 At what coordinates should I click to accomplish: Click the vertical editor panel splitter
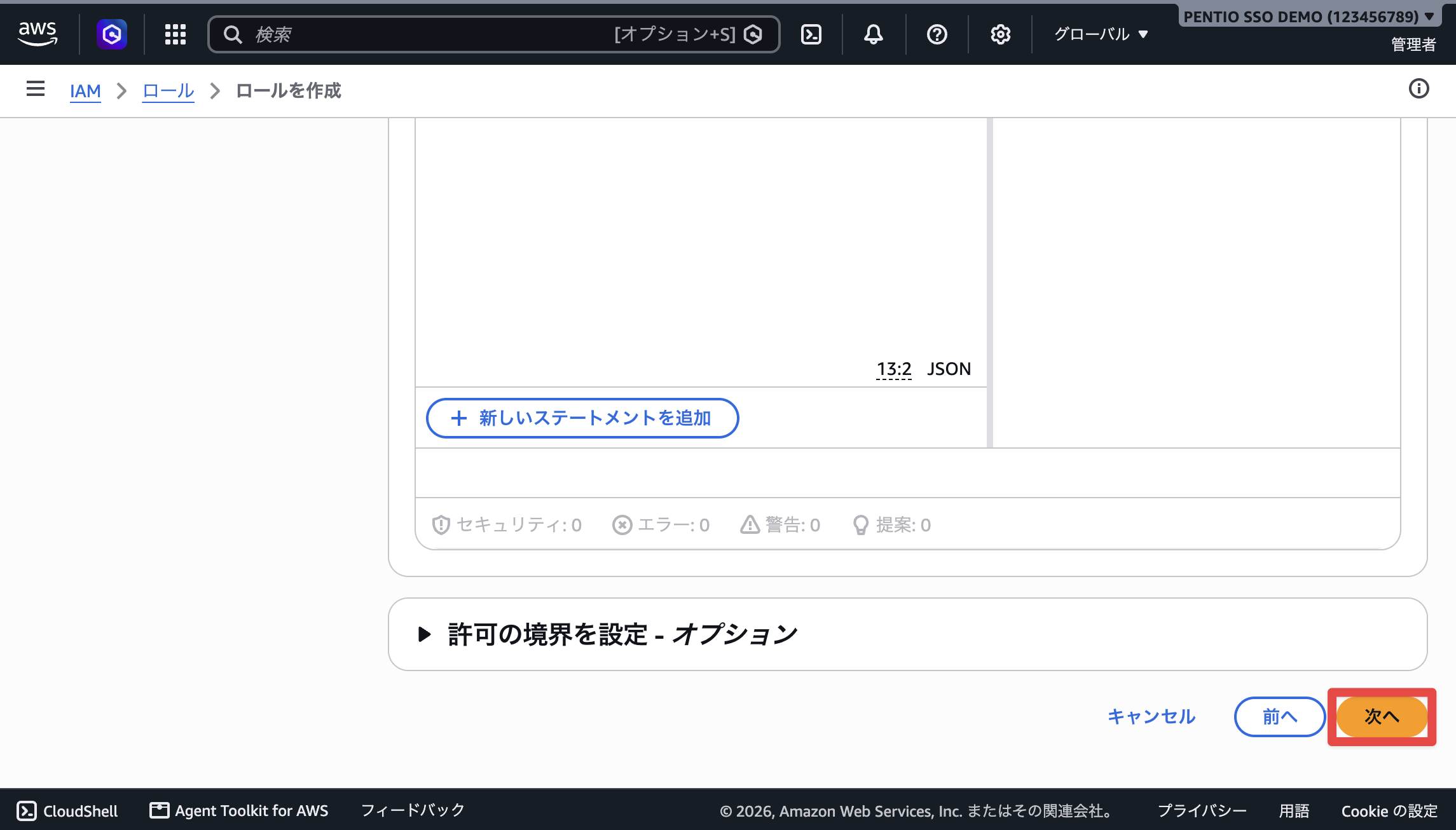[990, 283]
